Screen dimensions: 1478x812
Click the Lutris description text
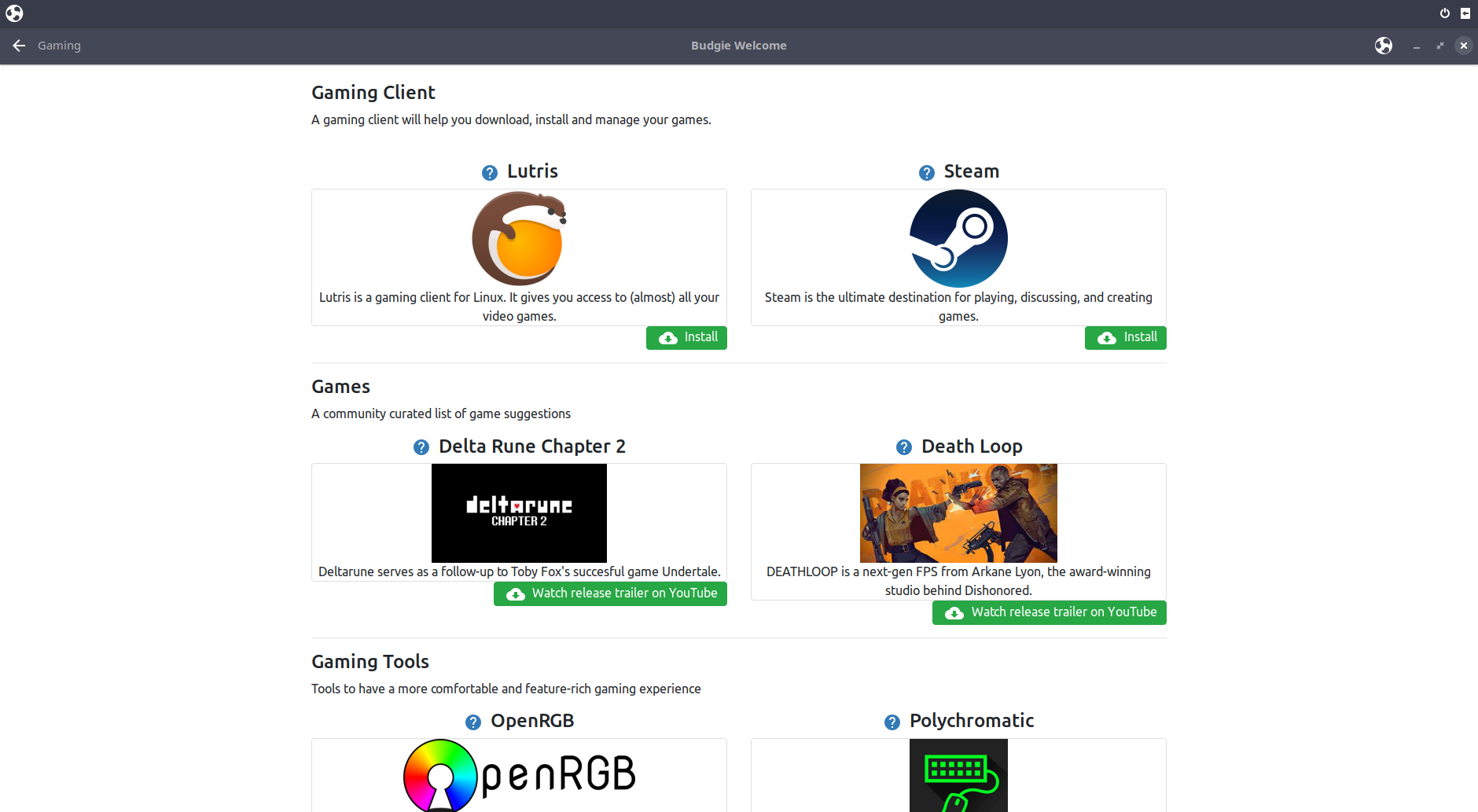pos(519,307)
